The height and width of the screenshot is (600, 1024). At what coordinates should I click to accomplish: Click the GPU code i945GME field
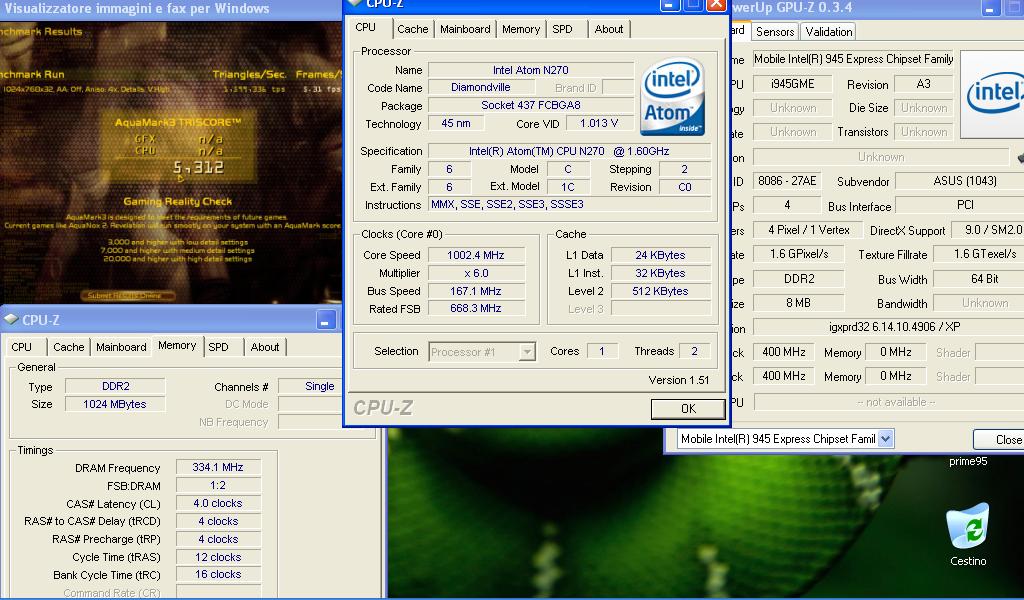tap(792, 84)
